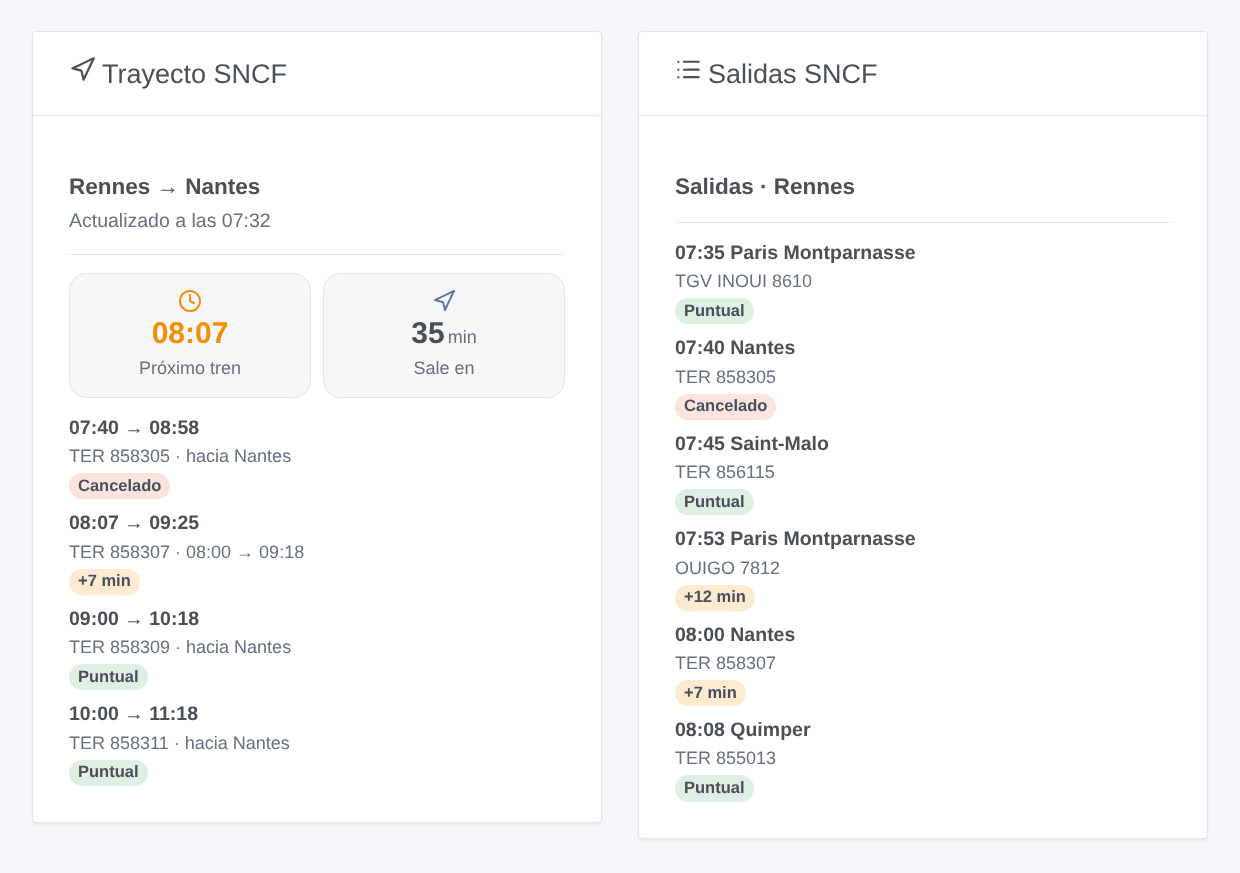1240x873 pixels.
Task: Select the 07:40 Nantes departure
Action: point(735,348)
